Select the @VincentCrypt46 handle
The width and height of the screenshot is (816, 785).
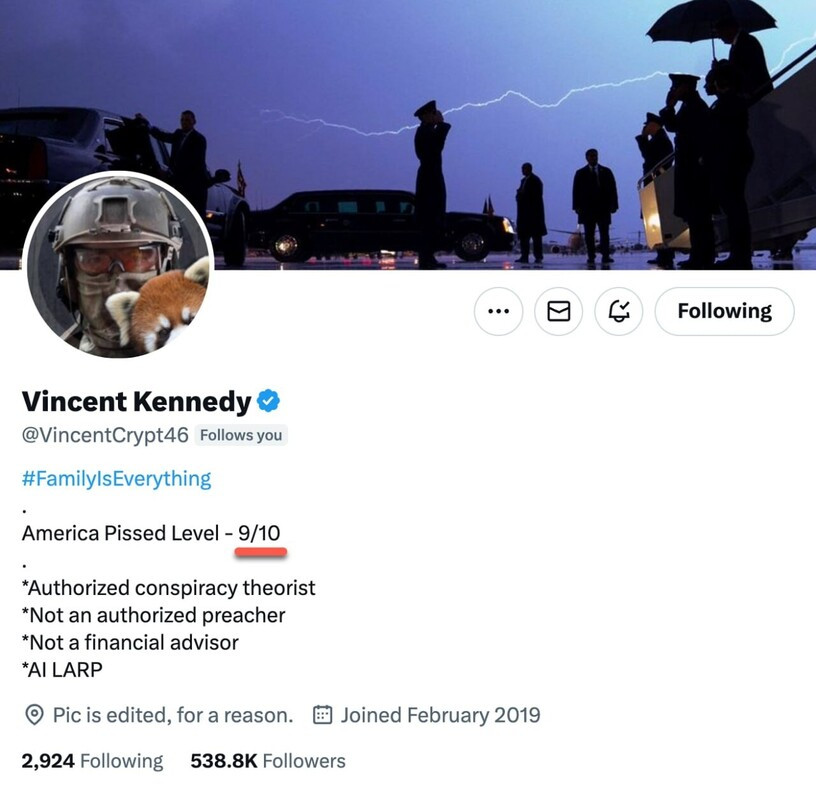point(105,435)
